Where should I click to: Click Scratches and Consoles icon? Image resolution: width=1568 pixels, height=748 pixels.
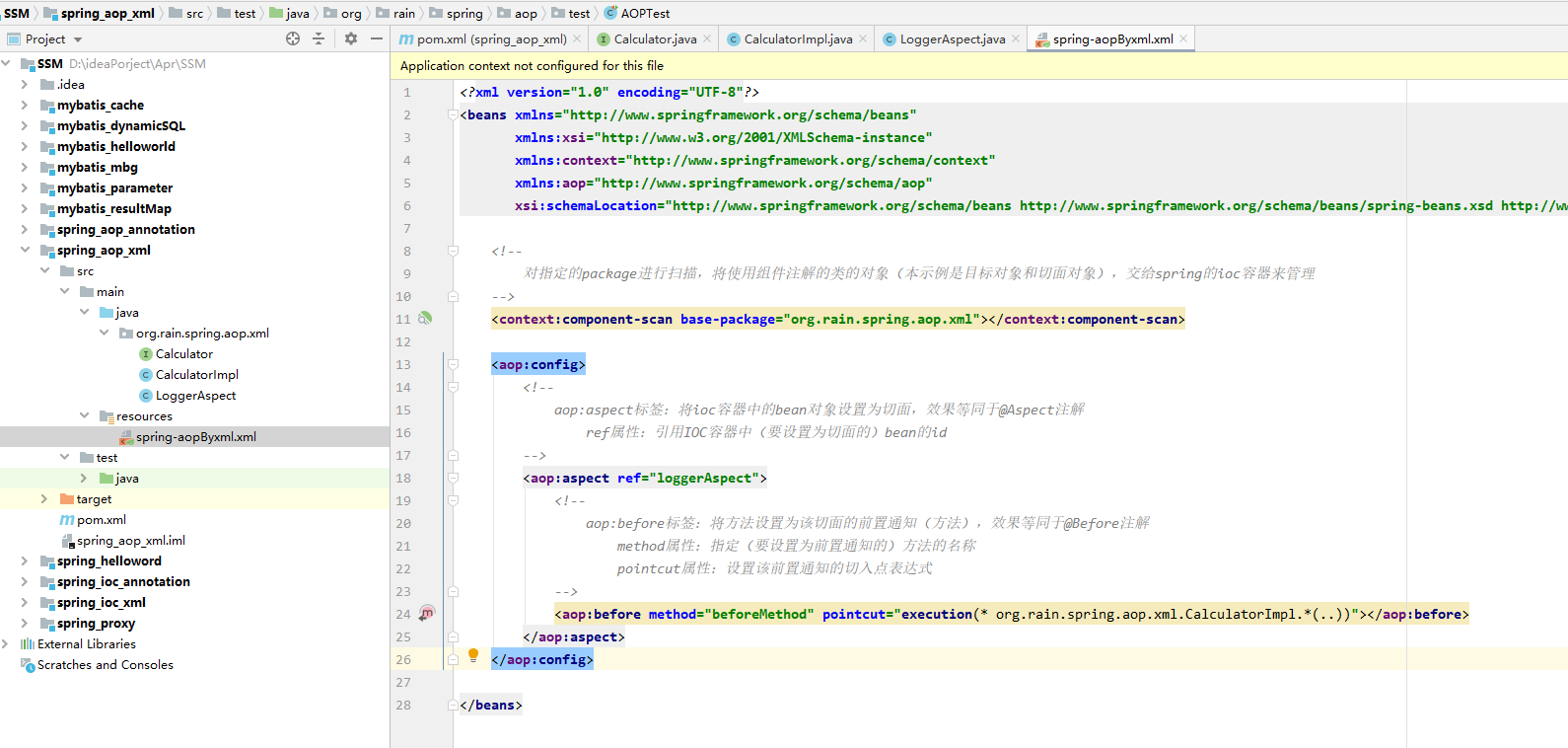point(28,665)
